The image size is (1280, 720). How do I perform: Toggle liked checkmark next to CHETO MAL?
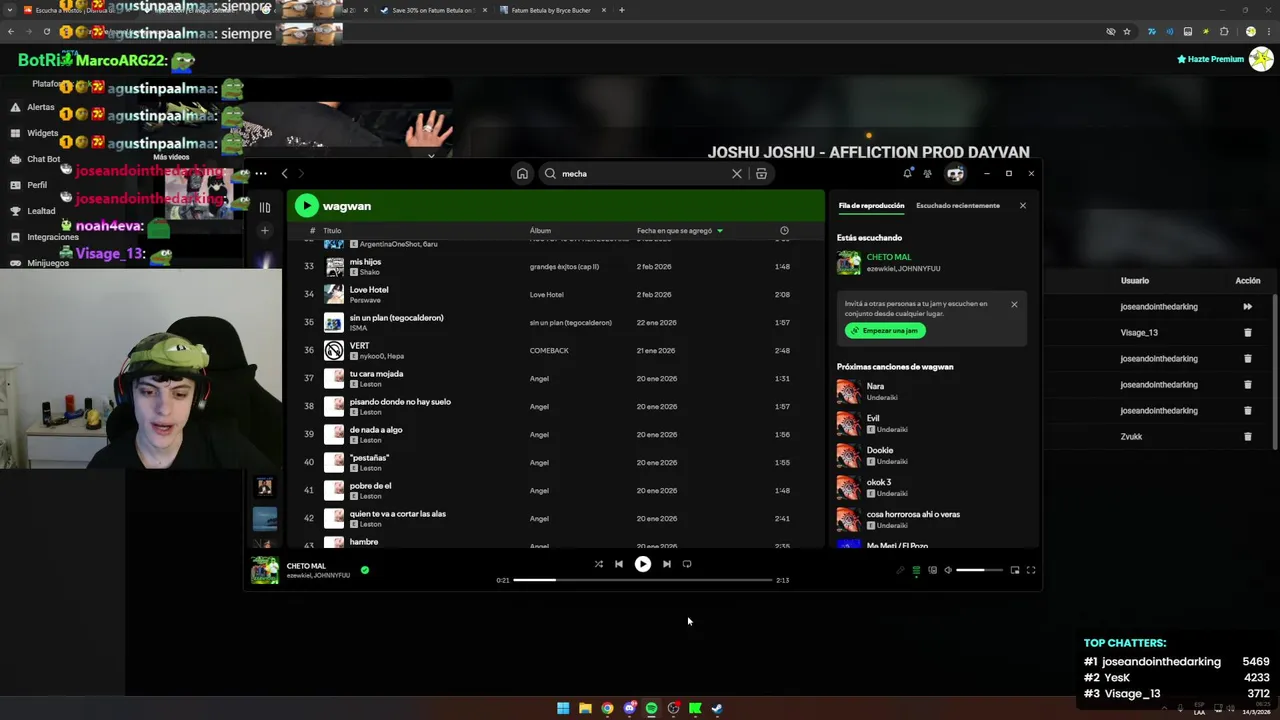(x=365, y=570)
